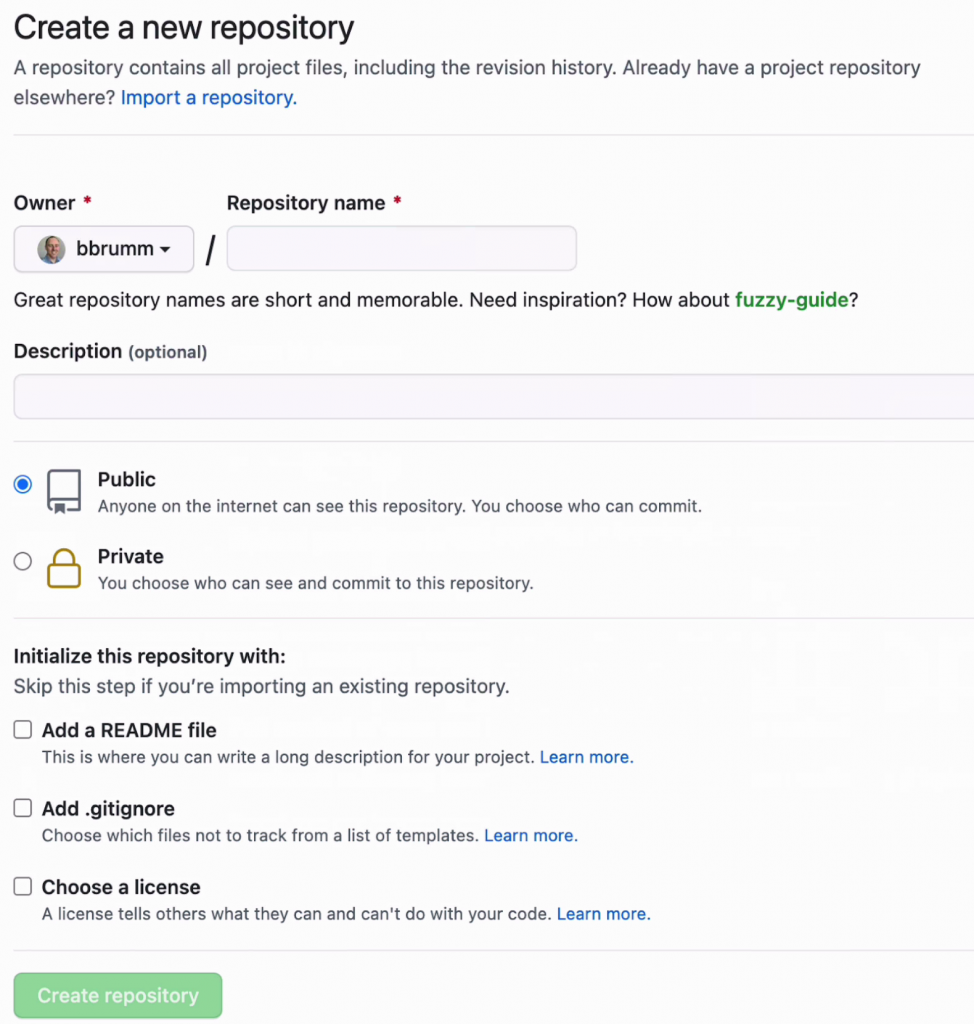The width and height of the screenshot is (974, 1024).
Task: Click the private repository lock icon
Action: [64, 568]
